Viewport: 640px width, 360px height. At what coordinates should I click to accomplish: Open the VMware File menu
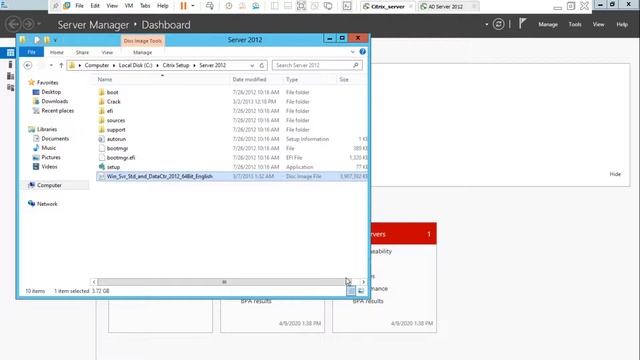pos(80,6)
